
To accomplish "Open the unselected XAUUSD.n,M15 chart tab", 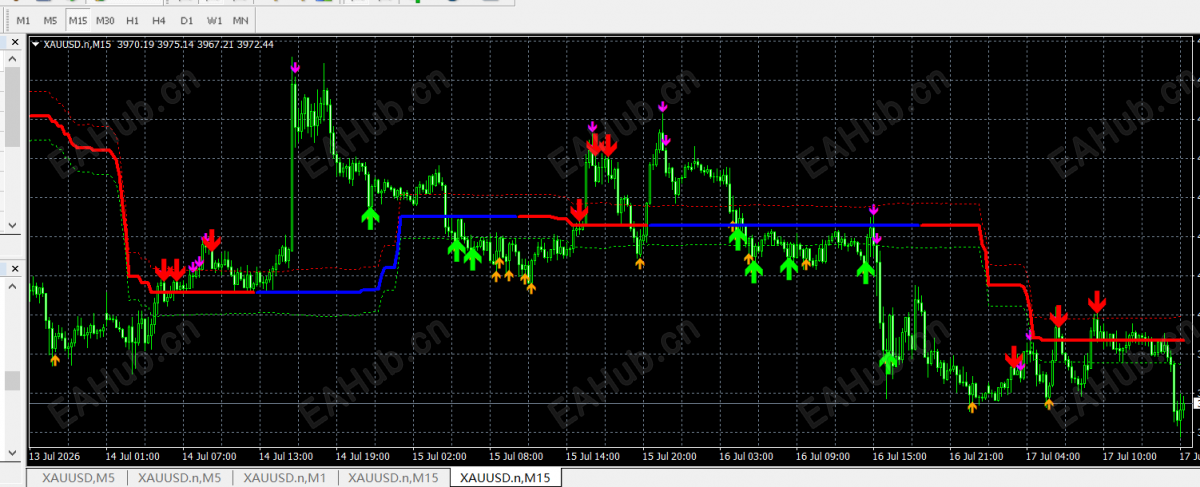I will (393, 478).
